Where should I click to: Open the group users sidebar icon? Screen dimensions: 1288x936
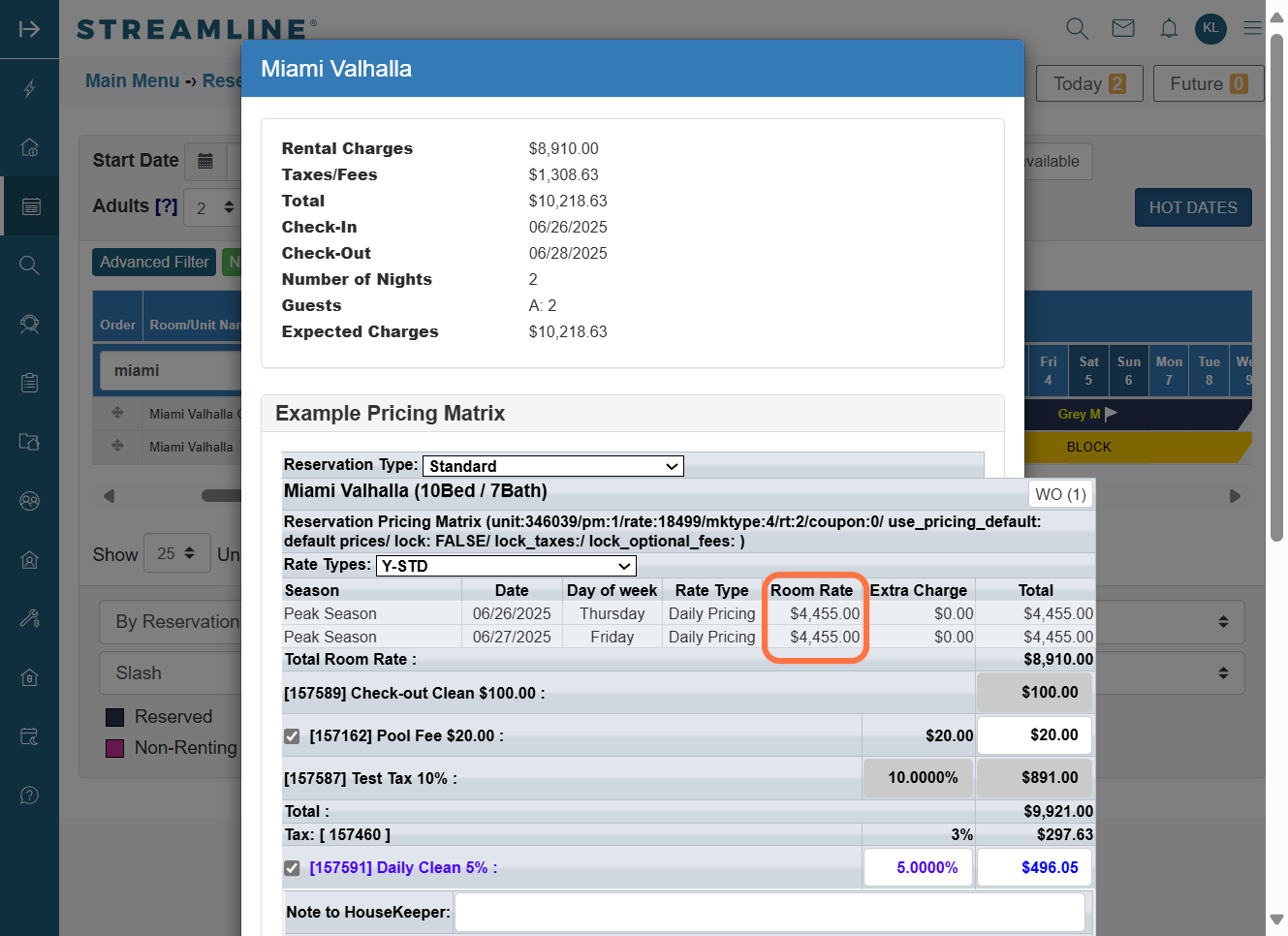(29, 501)
